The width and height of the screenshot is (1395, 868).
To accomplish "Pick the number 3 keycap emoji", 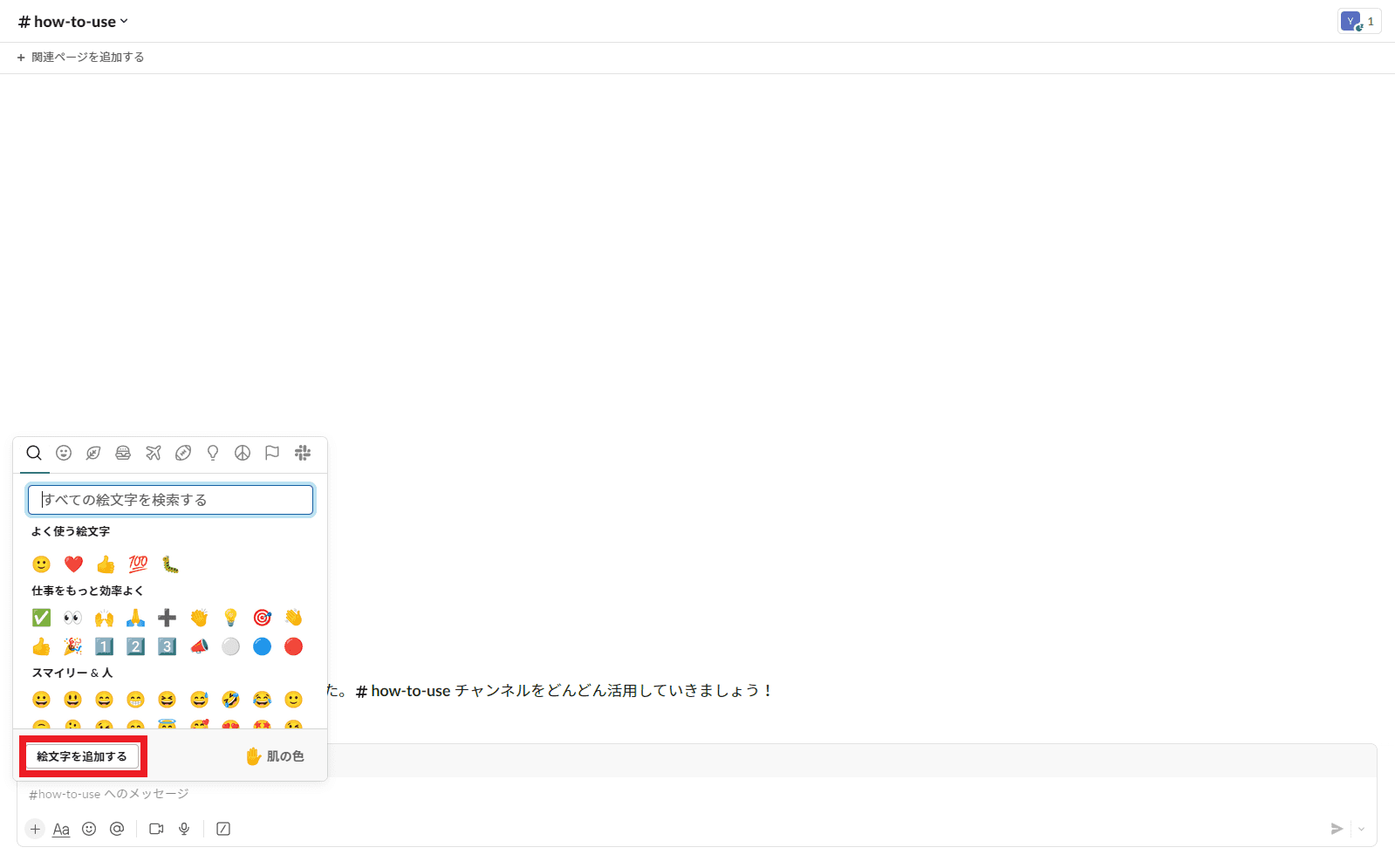I will pos(167,646).
